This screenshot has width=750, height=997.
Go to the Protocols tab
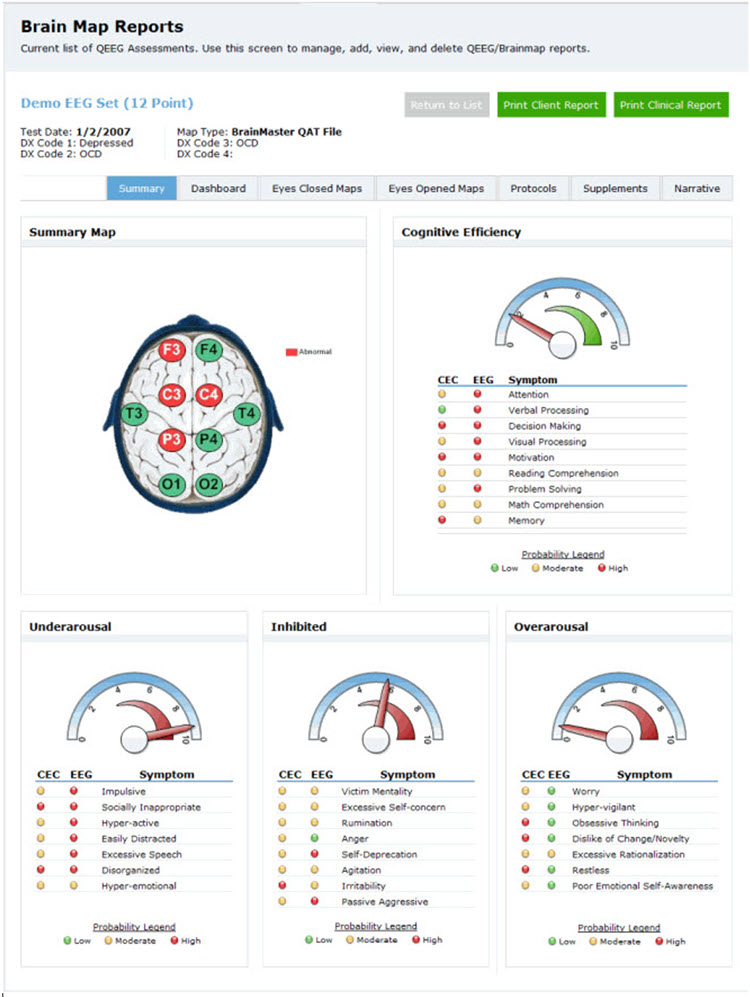pyautogui.click(x=533, y=188)
